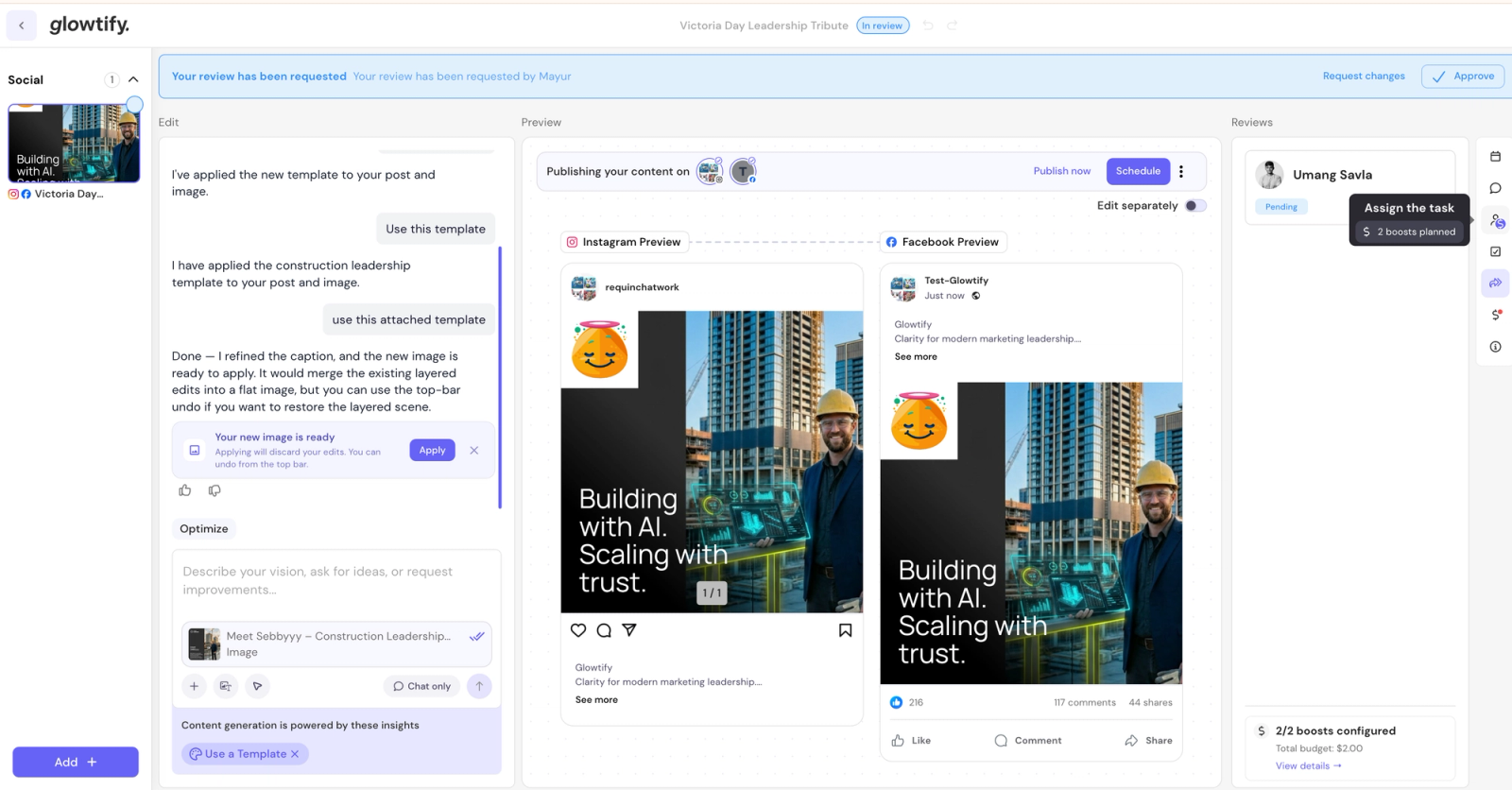Give thumbs down to the AI response
This screenshot has width=1512, height=790.
point(215,490)
